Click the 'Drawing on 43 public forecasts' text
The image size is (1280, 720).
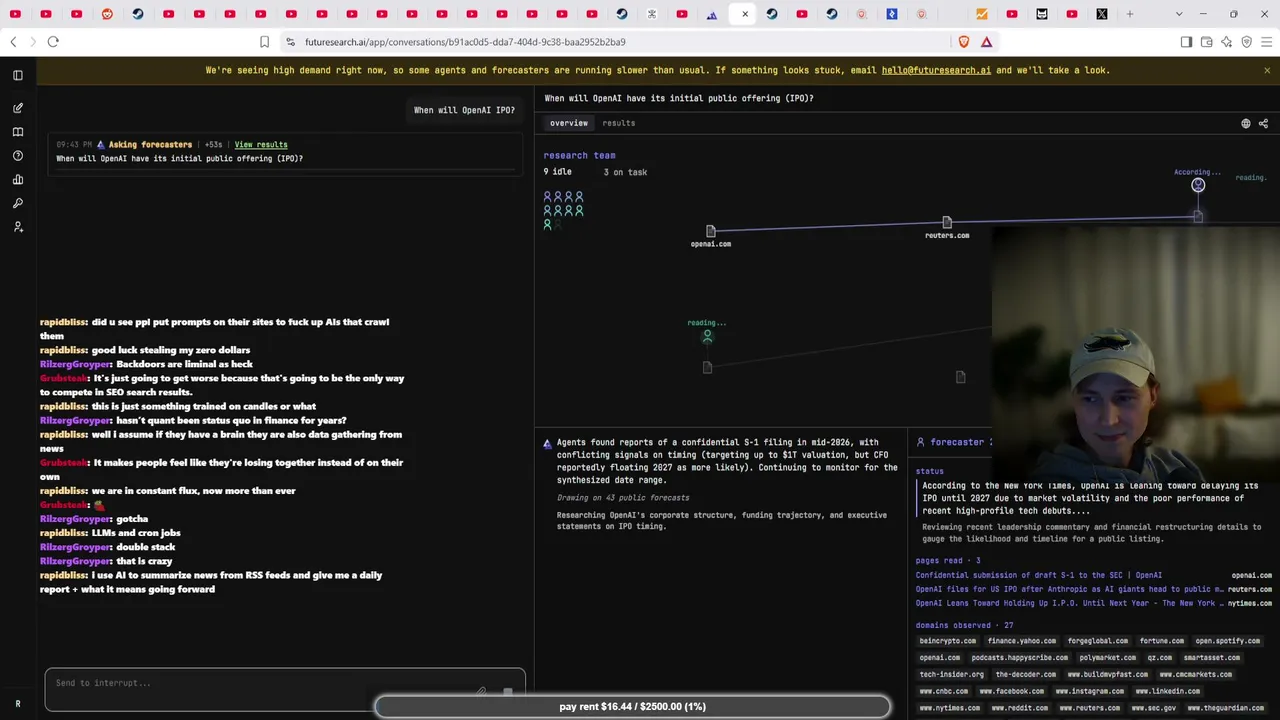click(623, 498)
